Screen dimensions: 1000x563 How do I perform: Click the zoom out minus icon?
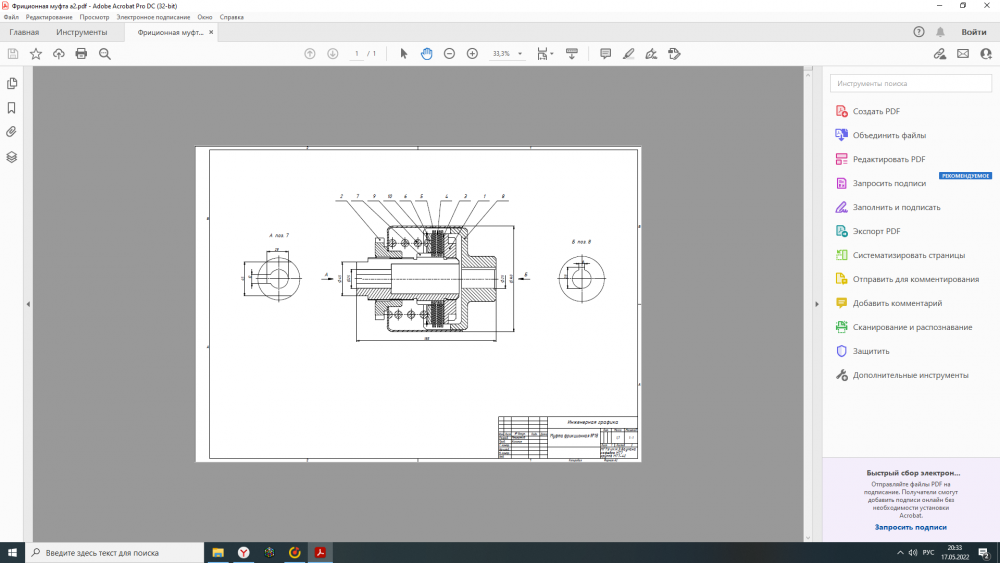coord(449,53)
